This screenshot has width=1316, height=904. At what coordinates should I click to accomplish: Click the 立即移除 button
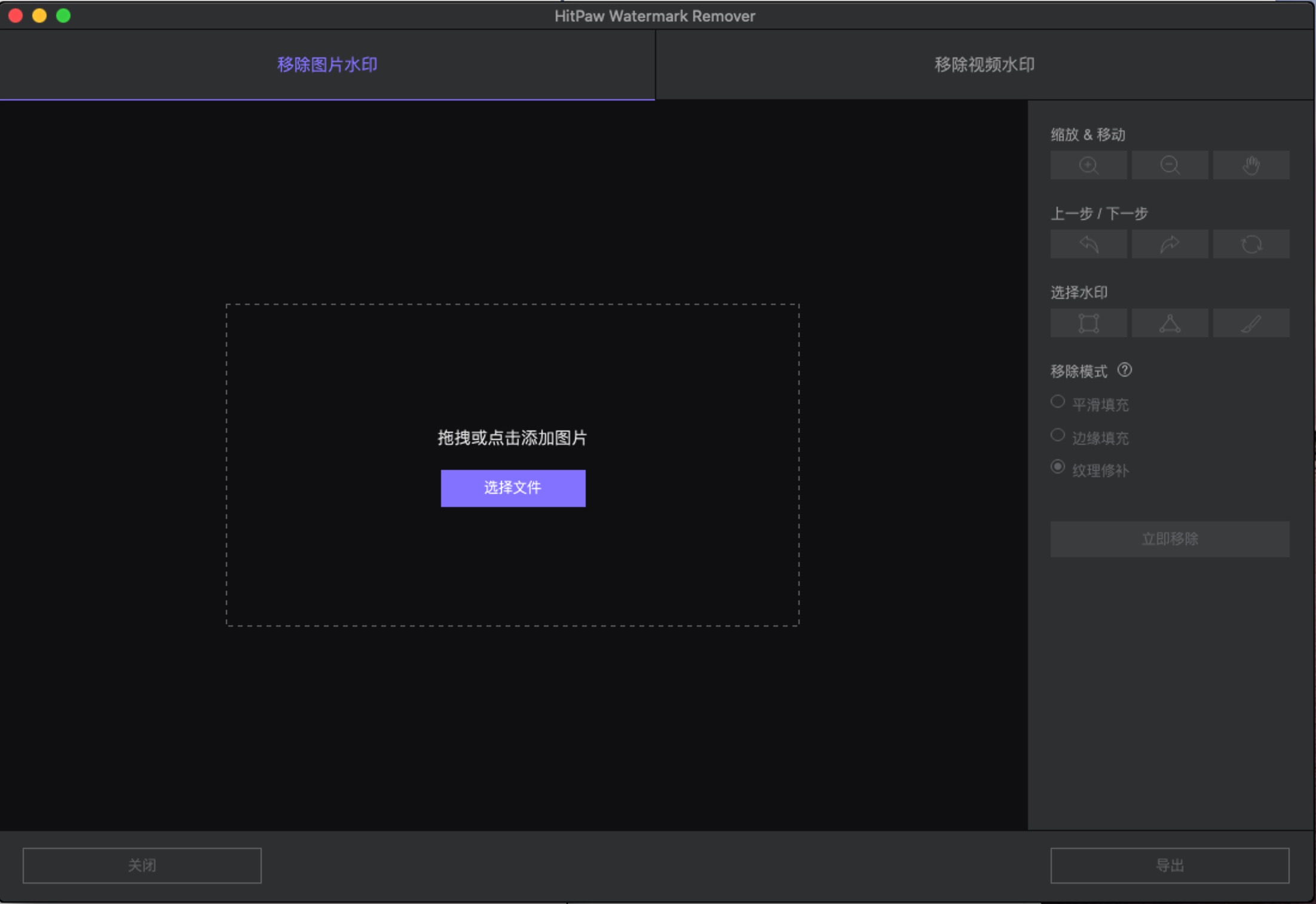pos(1170,539)
